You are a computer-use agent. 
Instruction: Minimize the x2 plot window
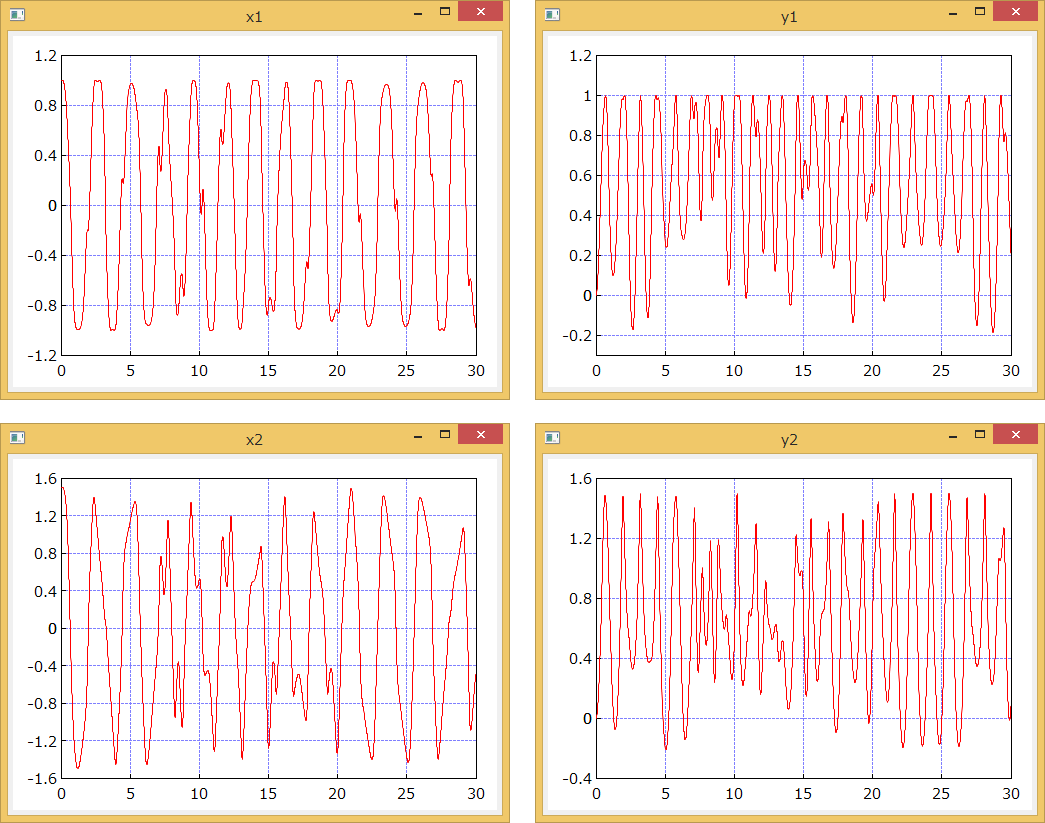[418, 436]
